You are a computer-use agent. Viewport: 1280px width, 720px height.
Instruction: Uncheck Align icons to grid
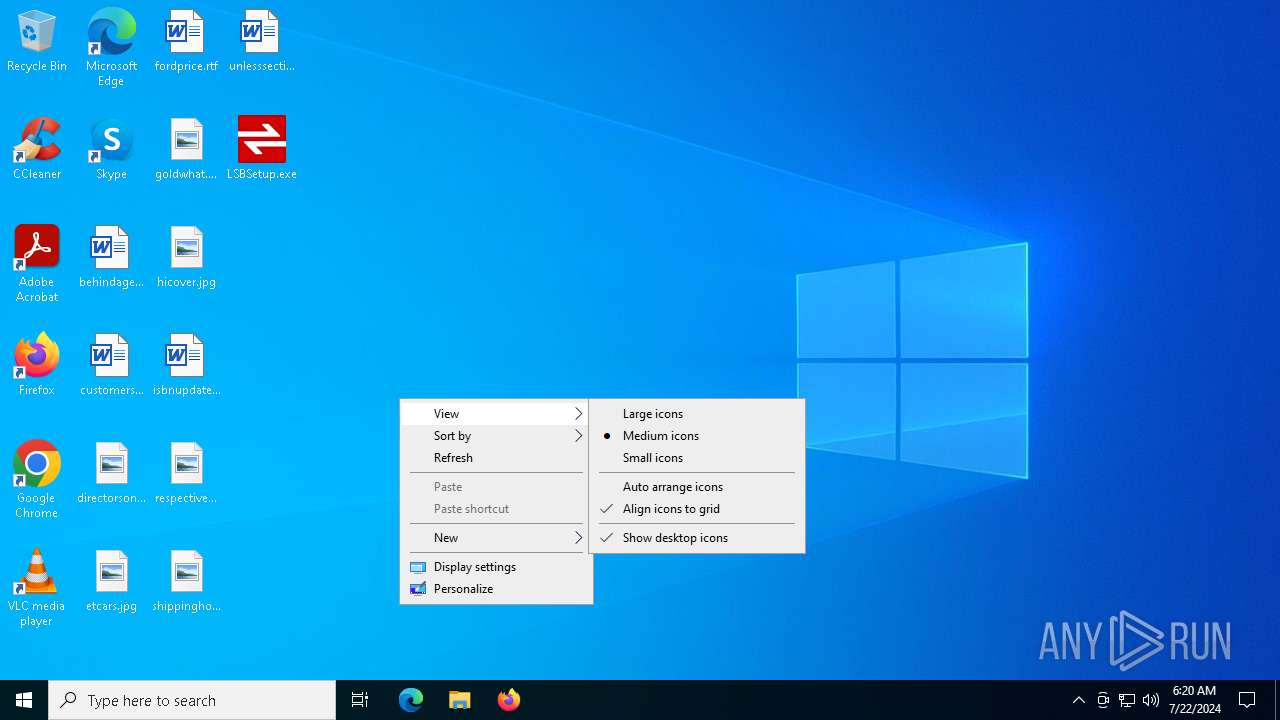click(697, 509)
